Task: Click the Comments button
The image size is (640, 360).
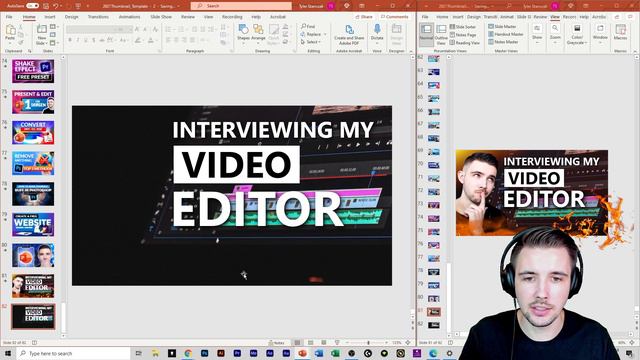Action: pos(395,17)
